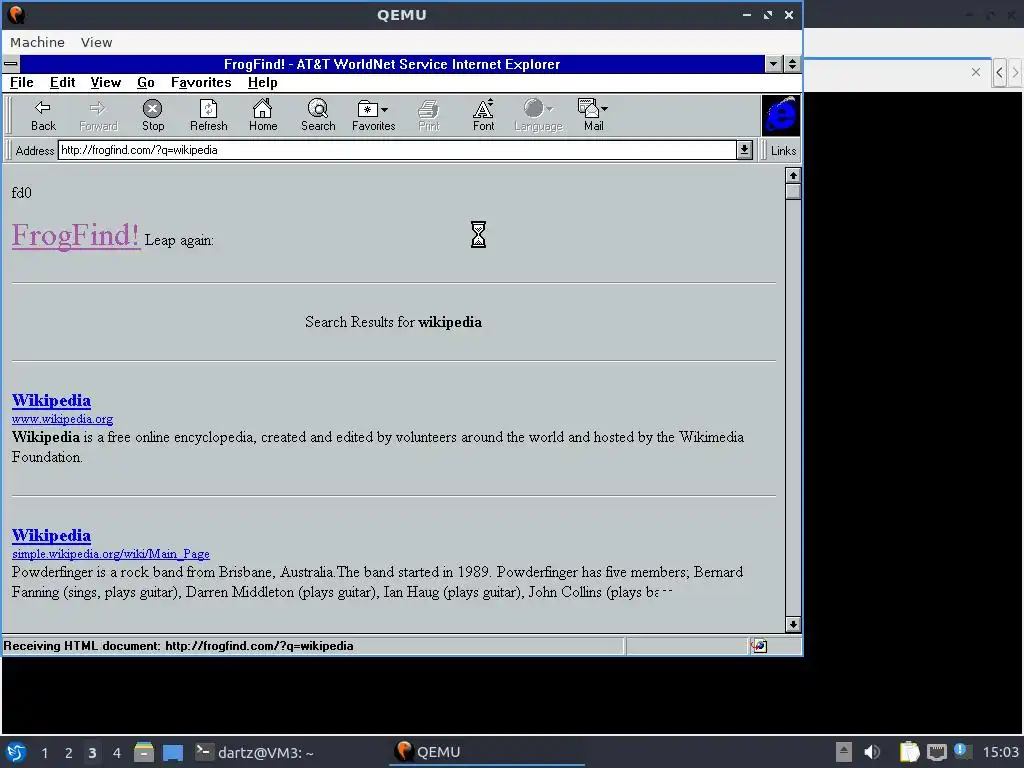Click inside the Address URL field
This screenshot has height=768, width=1024.
click(x=397, y=150)
